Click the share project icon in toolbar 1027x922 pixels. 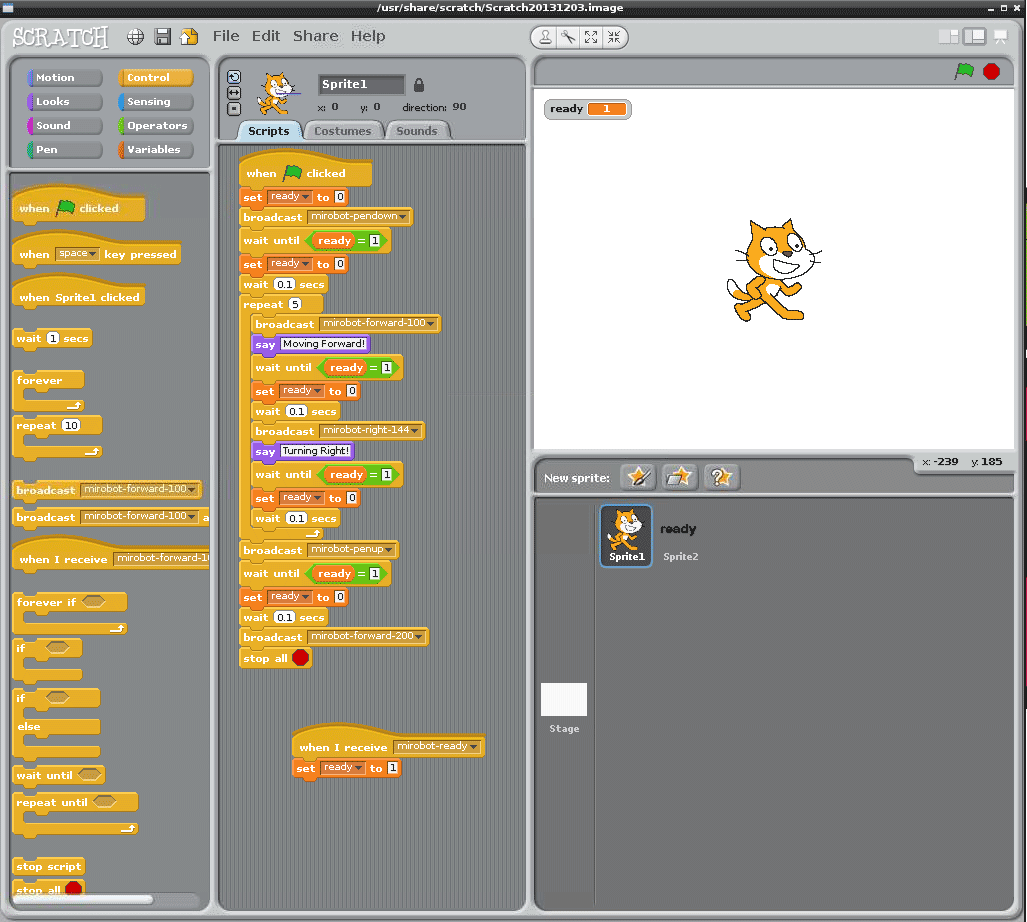point(189,37)
